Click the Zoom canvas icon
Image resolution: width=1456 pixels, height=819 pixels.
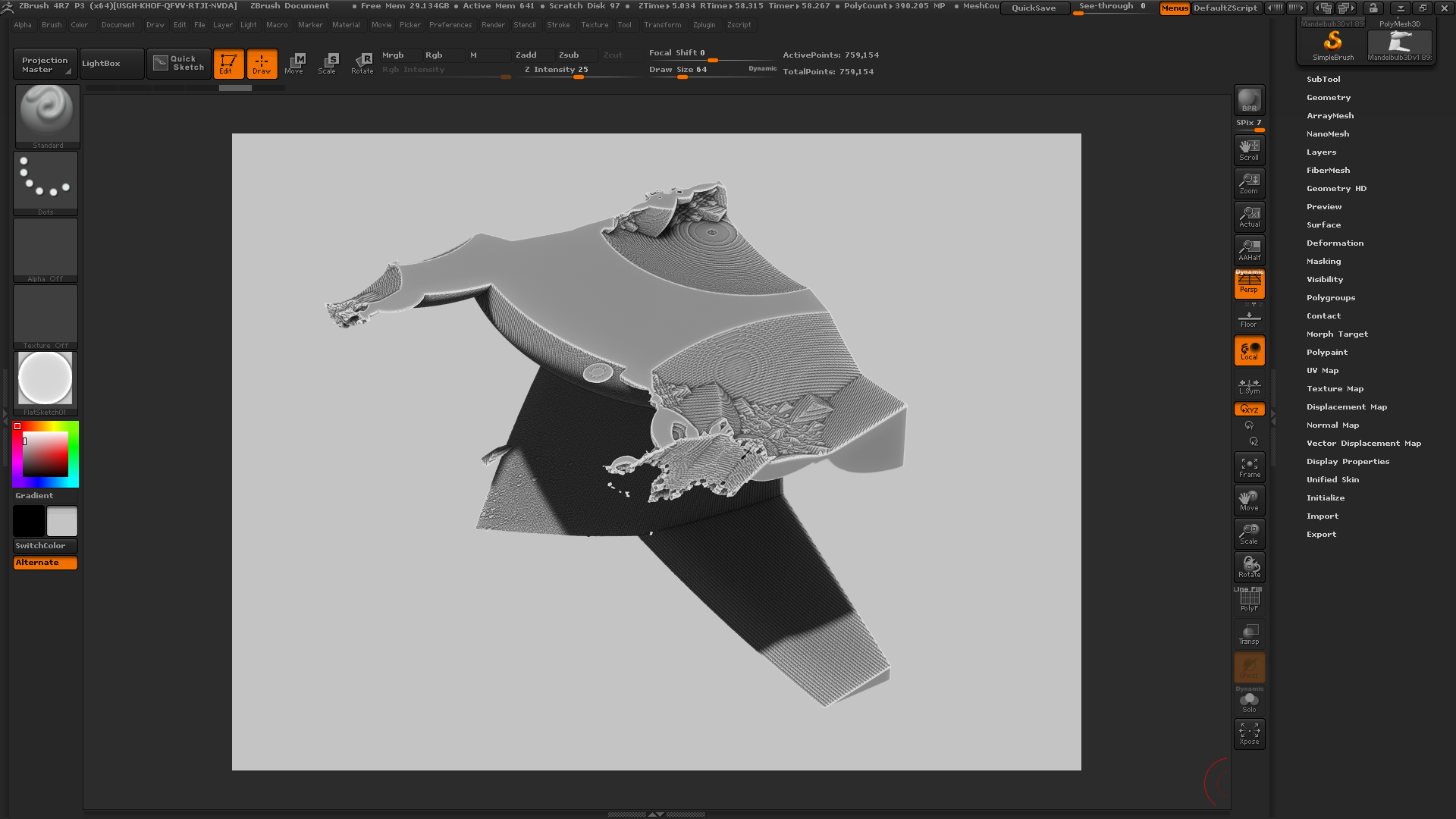(1249, 183)
